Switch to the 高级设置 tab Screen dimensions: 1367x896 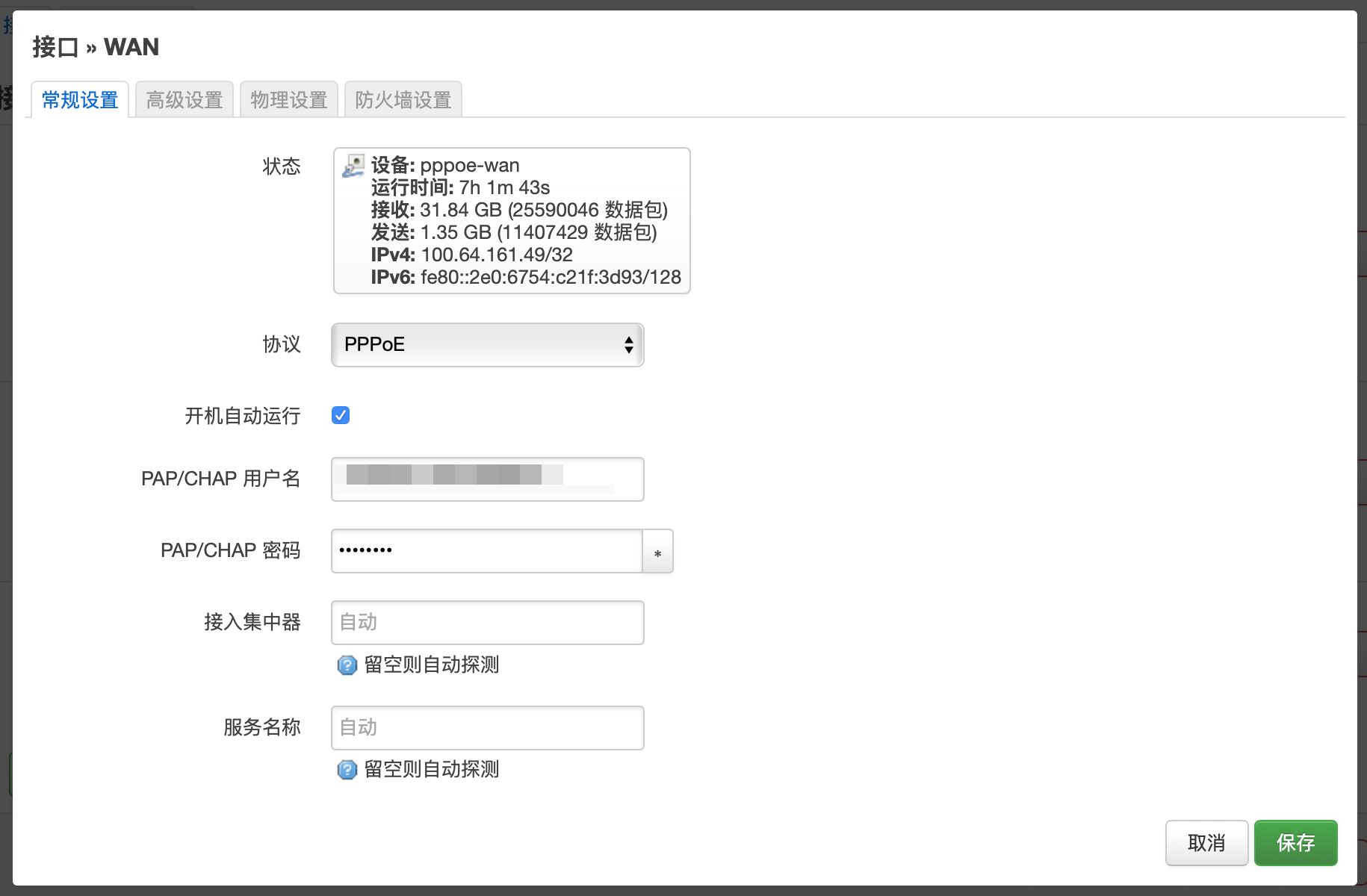pos(185,100)
